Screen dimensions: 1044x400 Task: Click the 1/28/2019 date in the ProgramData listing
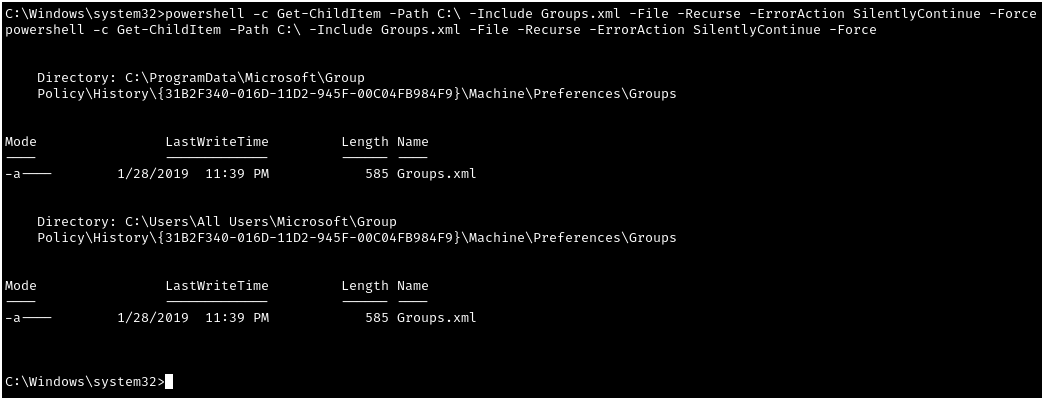click(152, 173)
